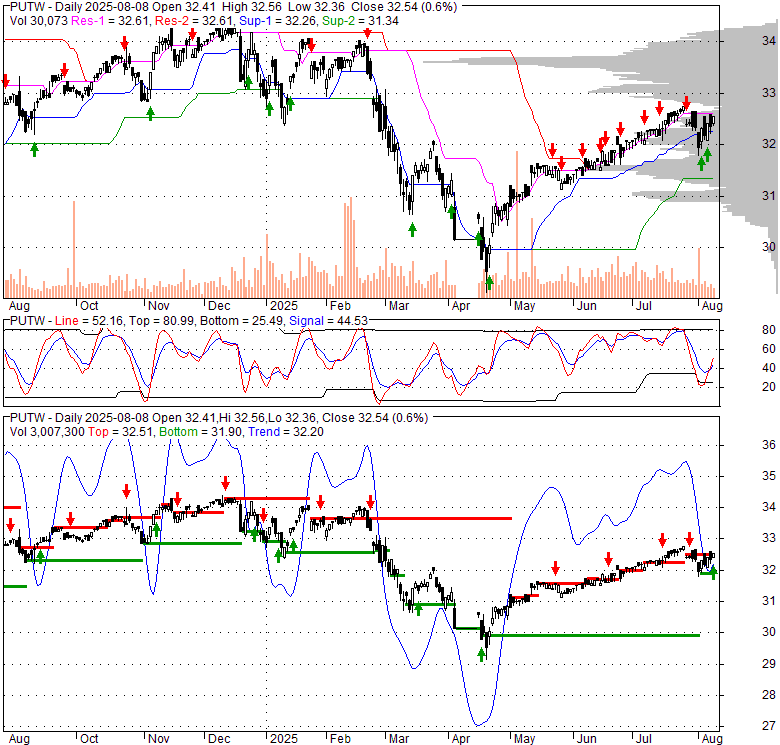
Task: Click the Jun label on the top chart's time axis
Action: [586, 306]
